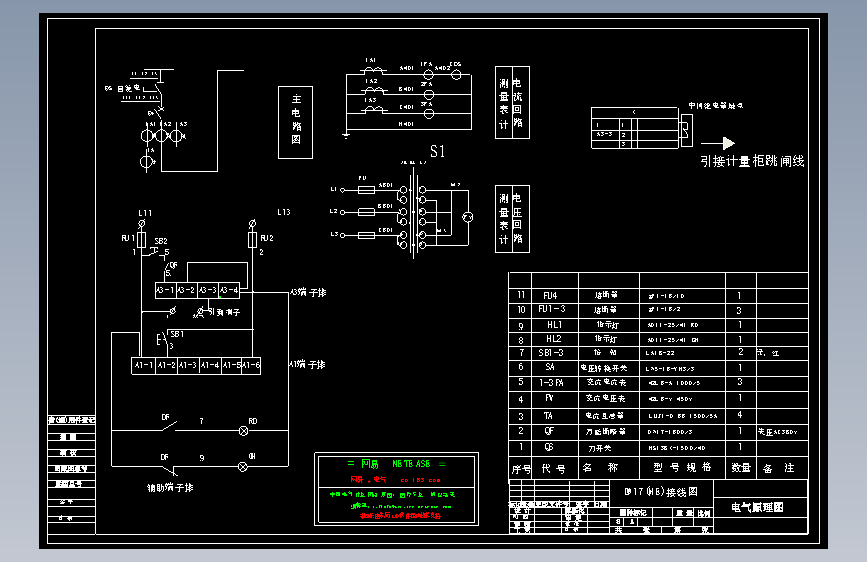Select the FU2 fuse symbol
This screenshot has height=562, width=867.
click(x=252, y=240)
